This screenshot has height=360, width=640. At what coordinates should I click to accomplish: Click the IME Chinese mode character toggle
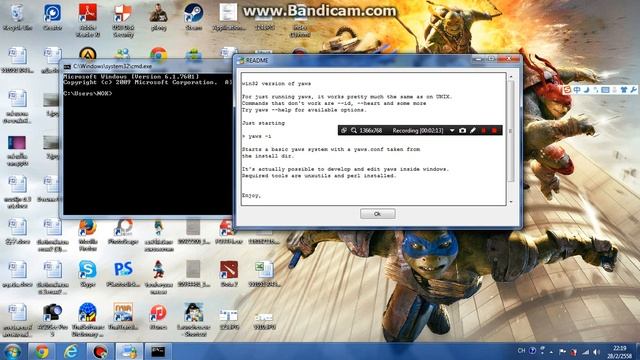577,89
